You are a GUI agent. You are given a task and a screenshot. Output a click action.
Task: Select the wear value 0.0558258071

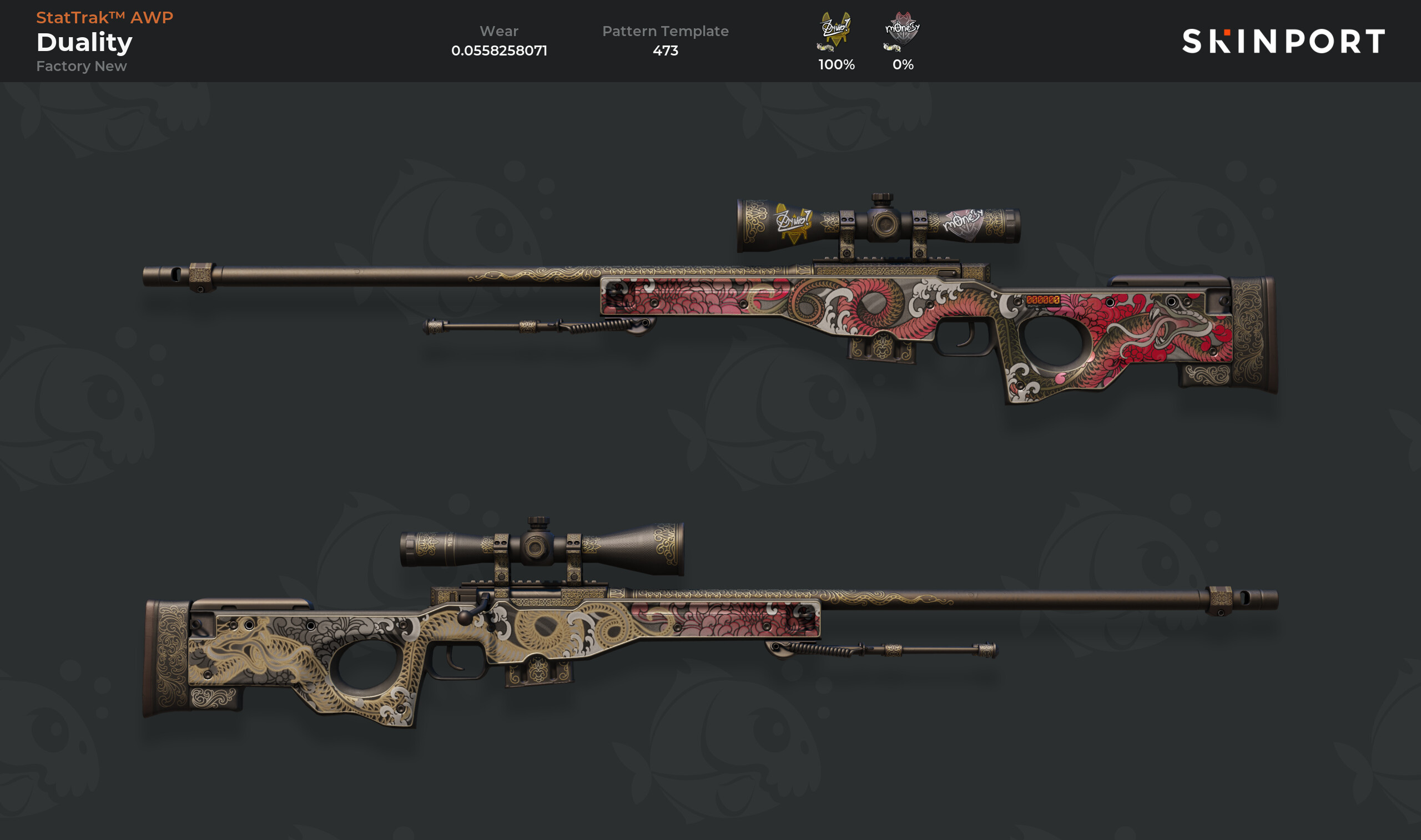click(499, 50)
